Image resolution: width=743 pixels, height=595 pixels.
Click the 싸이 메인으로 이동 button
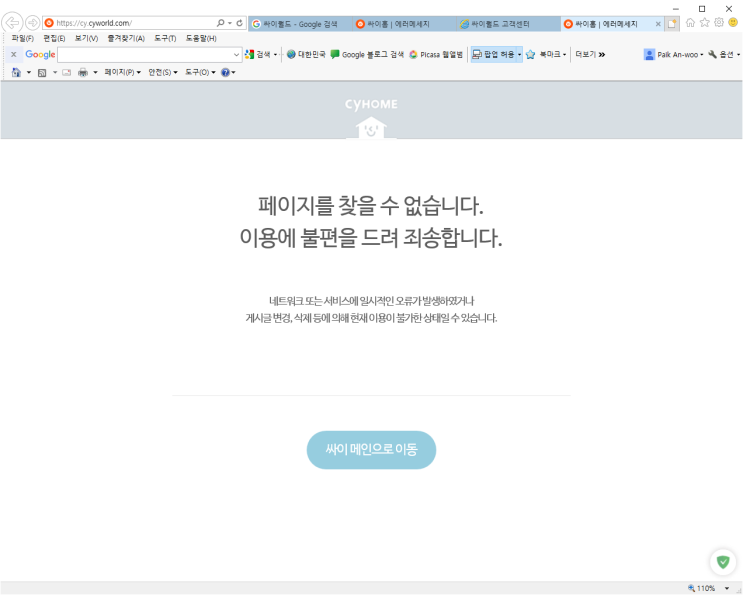pos(372,450)
